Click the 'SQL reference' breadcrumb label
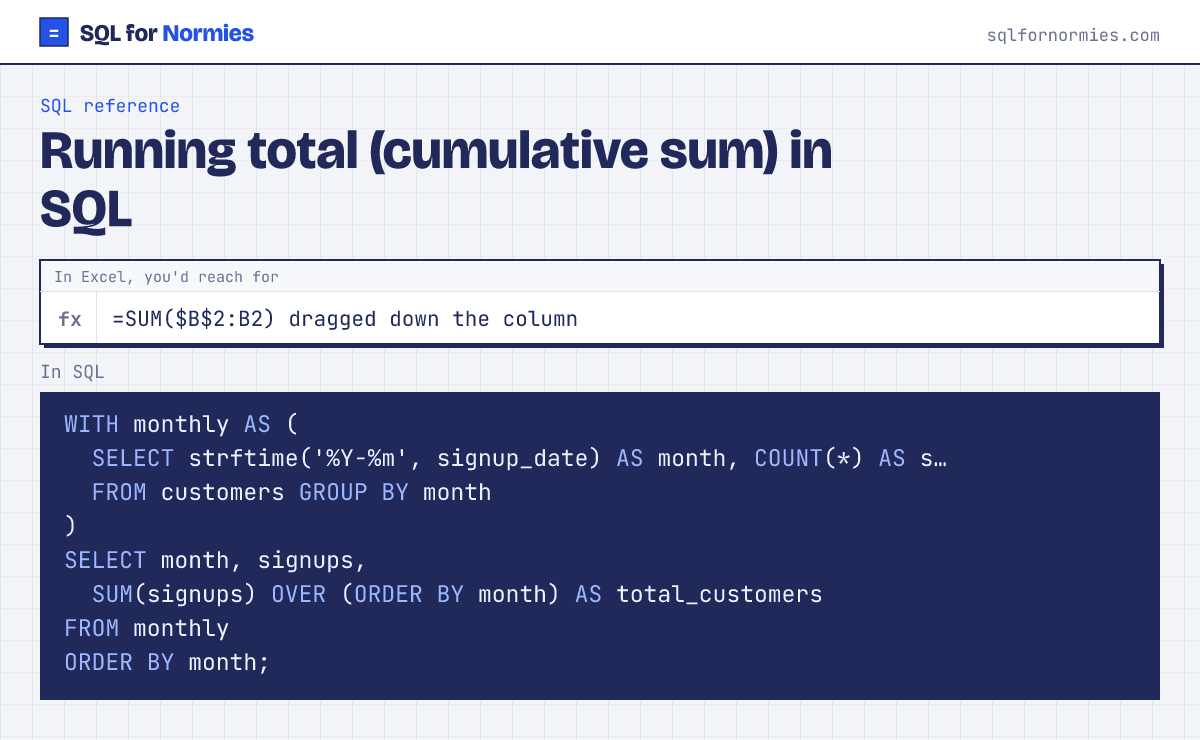Image resolution: width=1200 pixels, height=740 pixels. [x=110, y=106]
